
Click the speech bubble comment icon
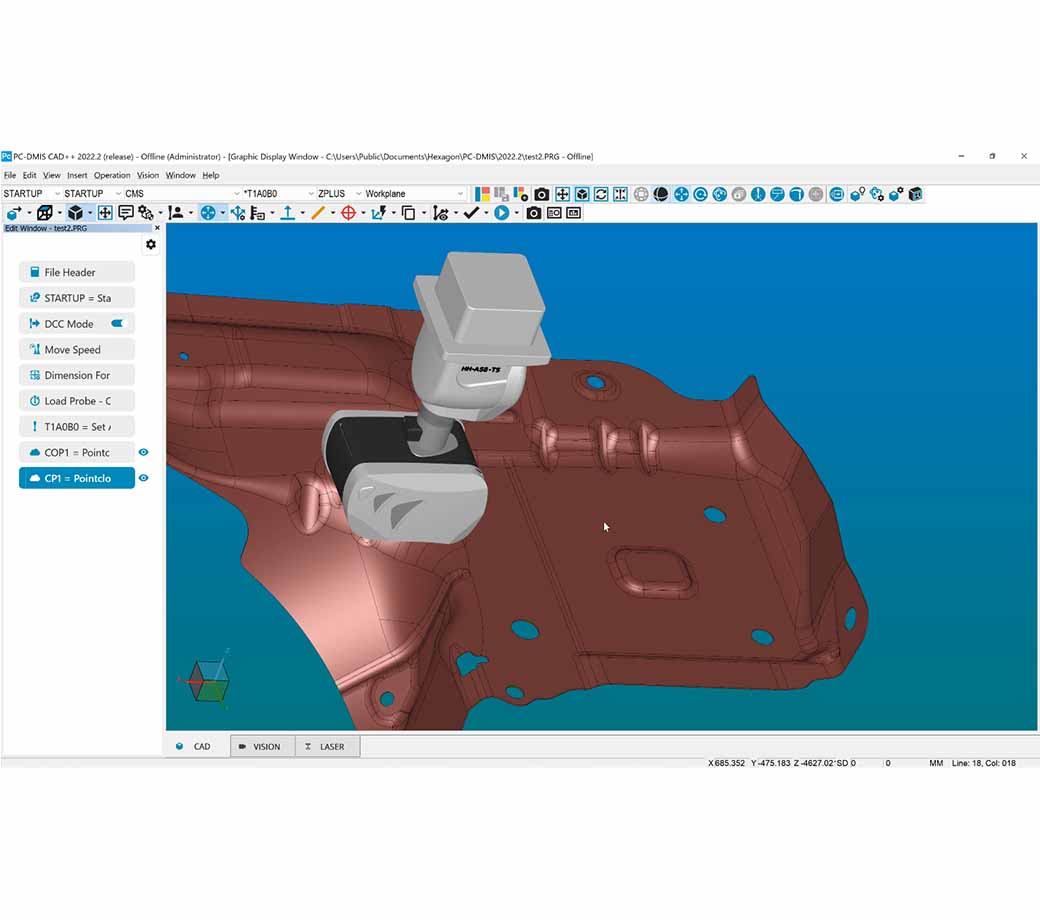coord(125,213)
